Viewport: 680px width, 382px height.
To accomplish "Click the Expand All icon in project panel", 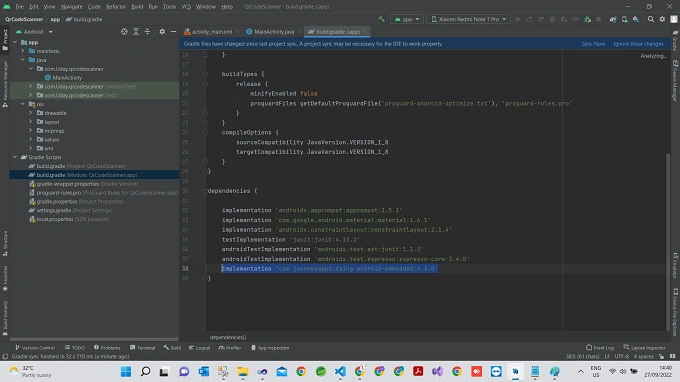I will (x=136, y=32).
